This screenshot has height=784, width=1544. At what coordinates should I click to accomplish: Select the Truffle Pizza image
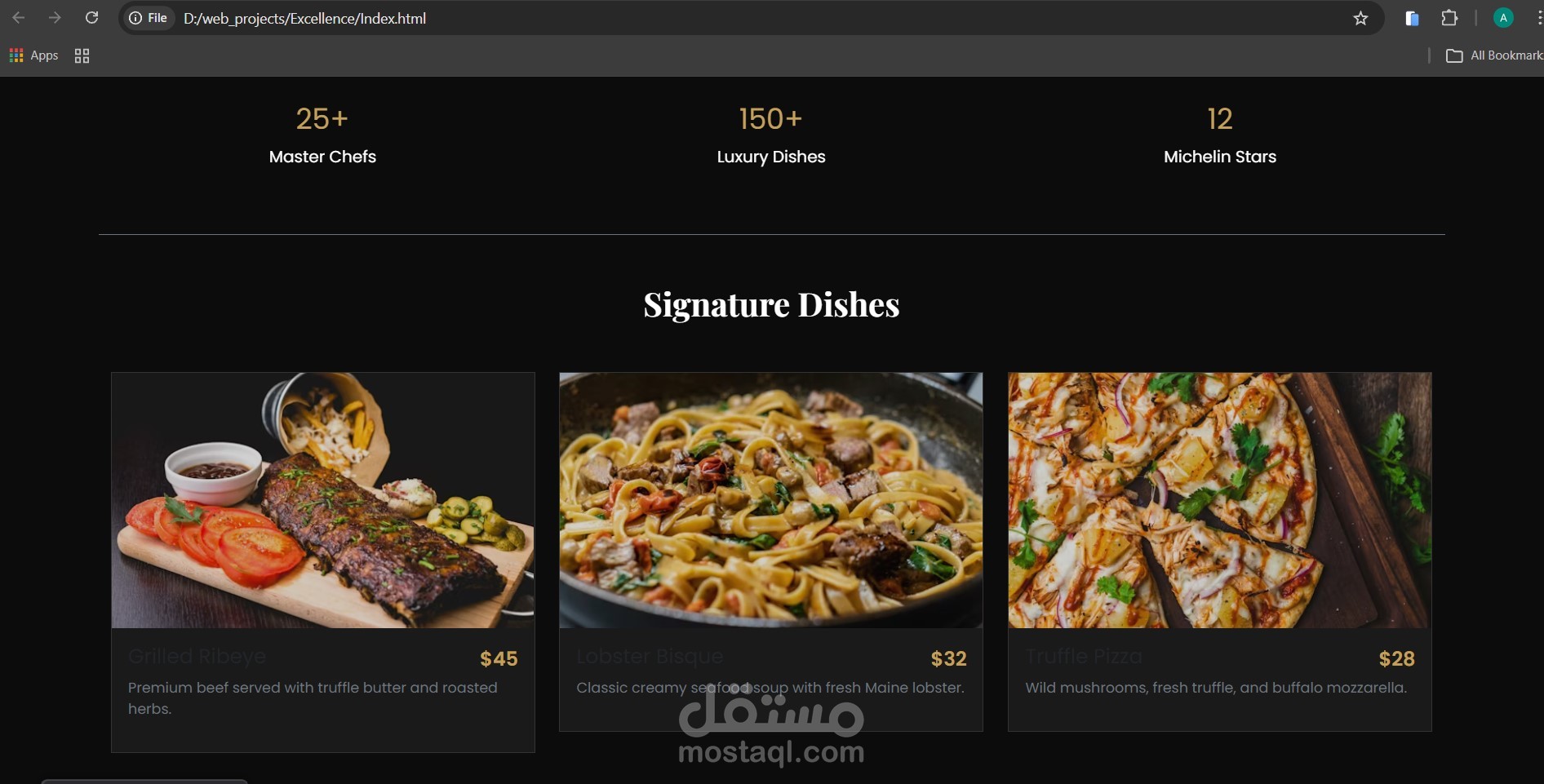point(1220,500)
